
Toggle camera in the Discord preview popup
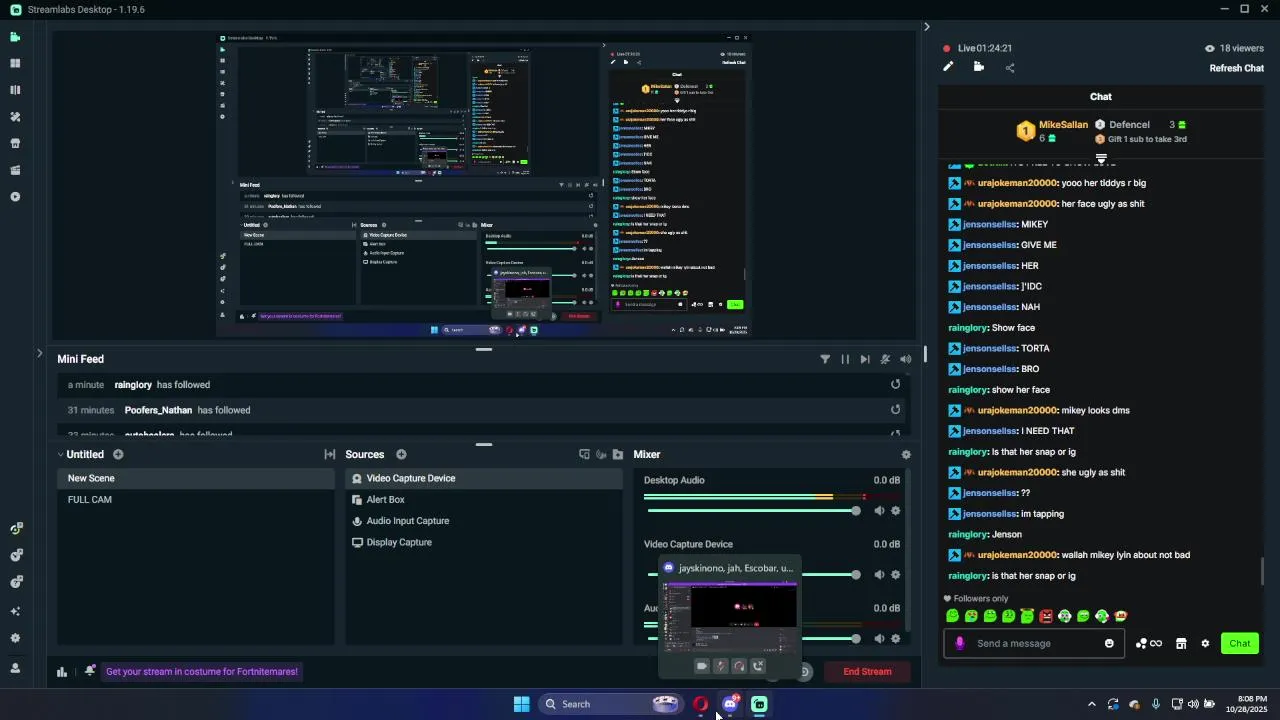702,666
